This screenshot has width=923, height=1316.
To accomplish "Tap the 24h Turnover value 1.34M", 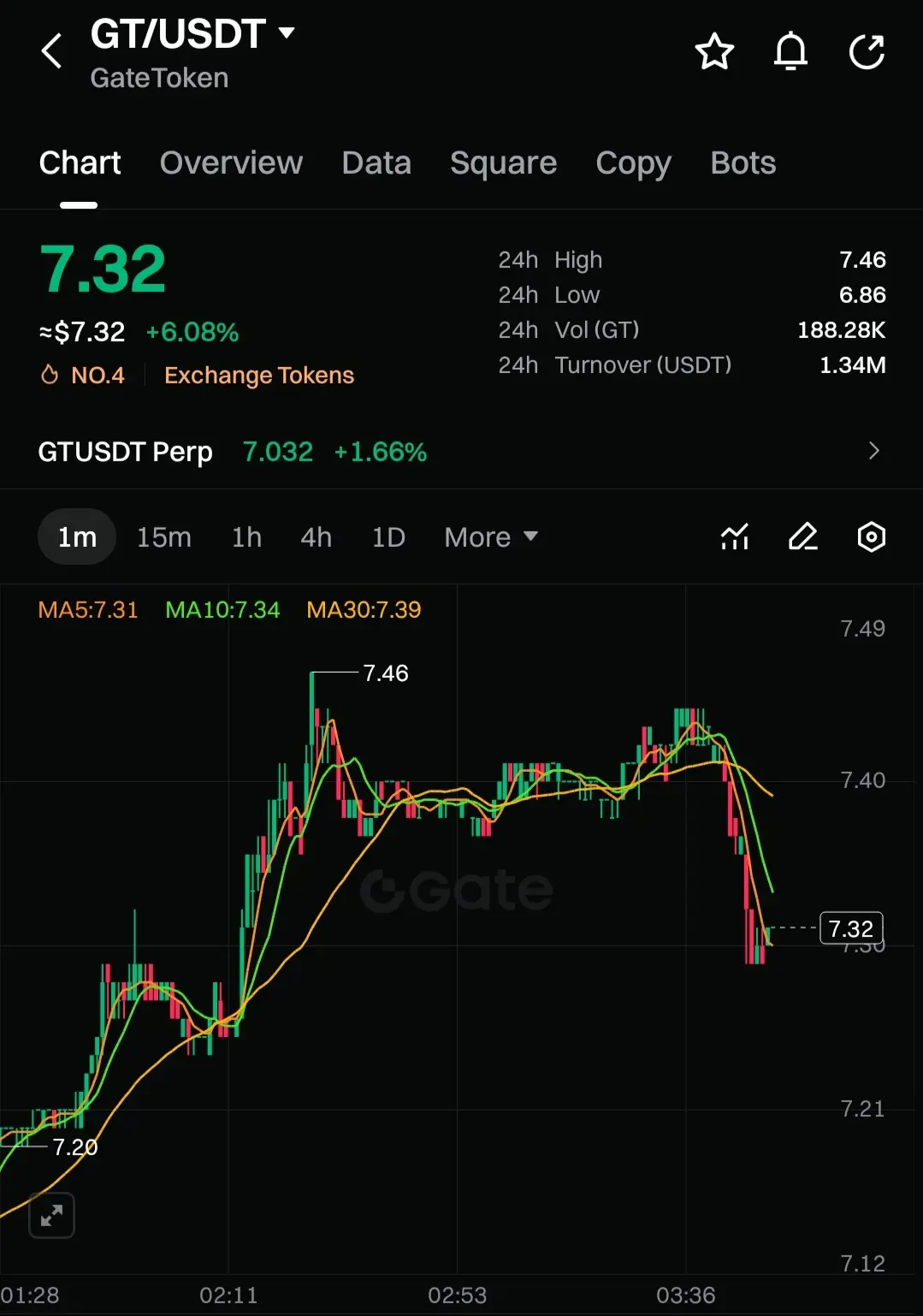I will click(x=853, y=365).
